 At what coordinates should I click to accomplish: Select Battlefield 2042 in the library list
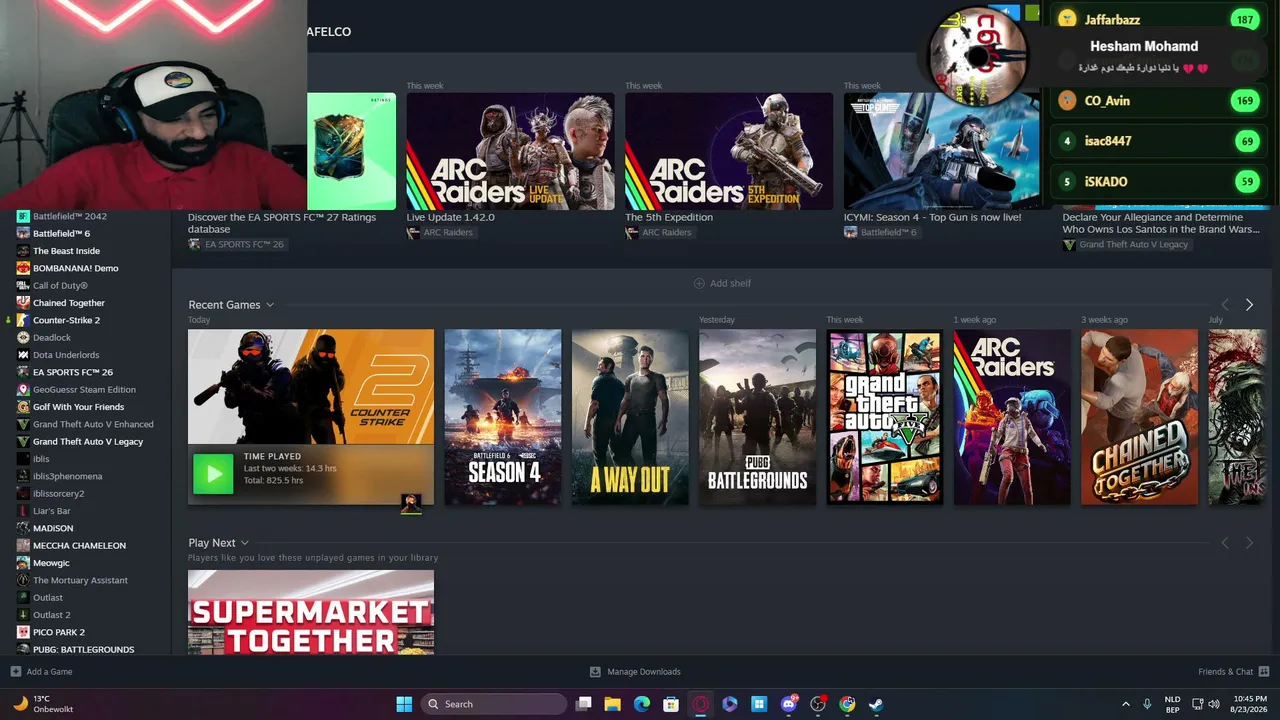pyautogui.click(x=70, y=216)
